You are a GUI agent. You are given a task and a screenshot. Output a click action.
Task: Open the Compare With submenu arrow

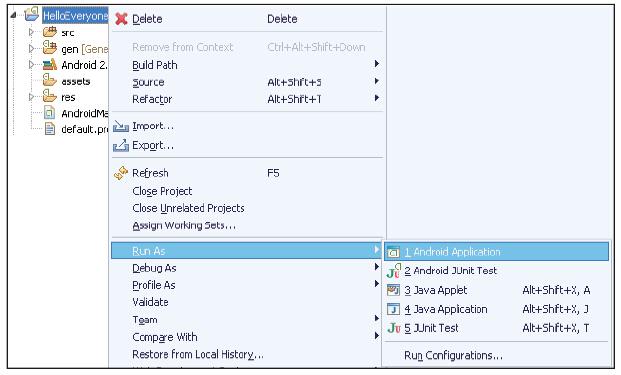(377, 336)
